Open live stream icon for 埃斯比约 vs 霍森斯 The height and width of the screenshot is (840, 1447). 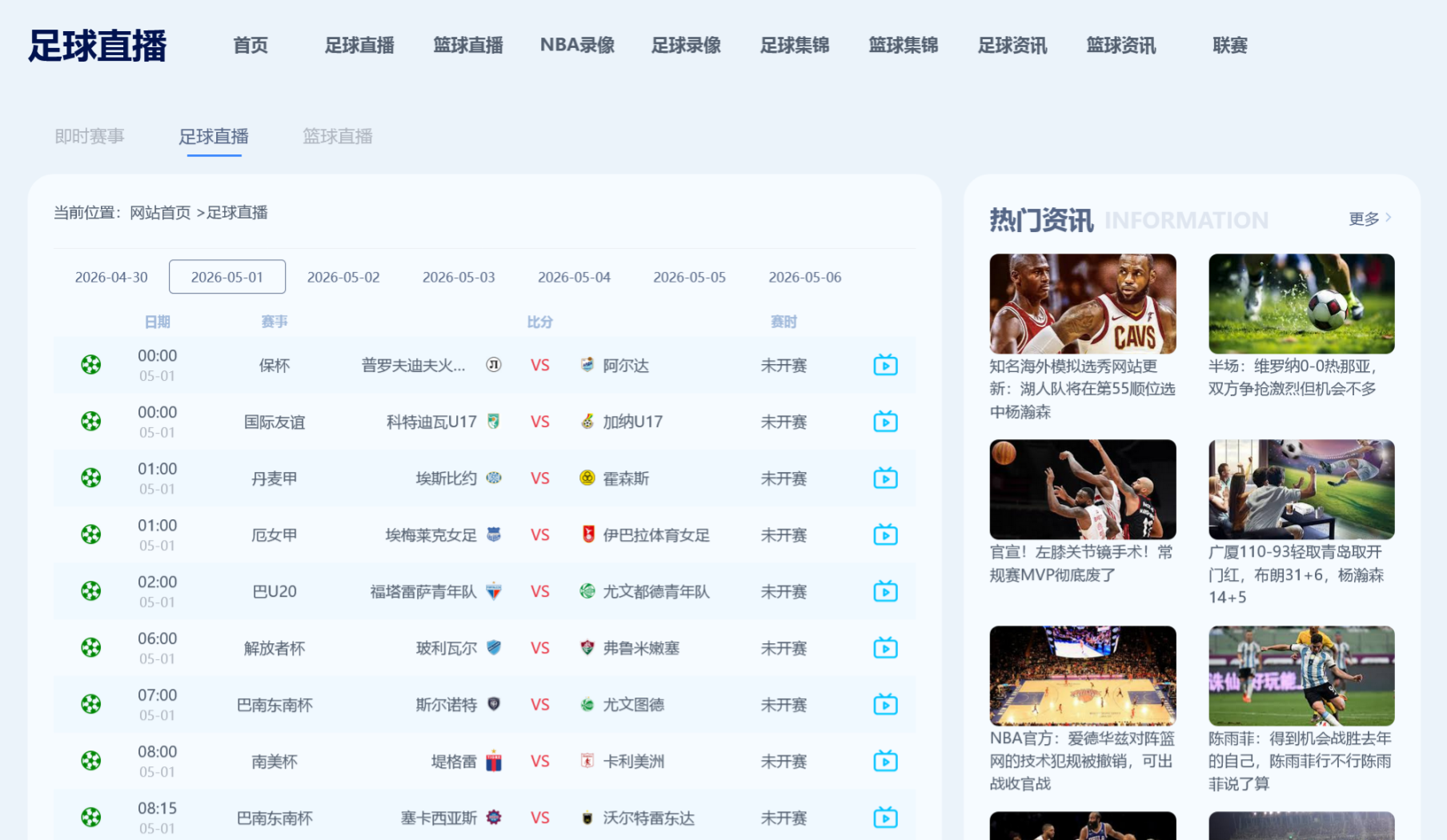(885, 478)
